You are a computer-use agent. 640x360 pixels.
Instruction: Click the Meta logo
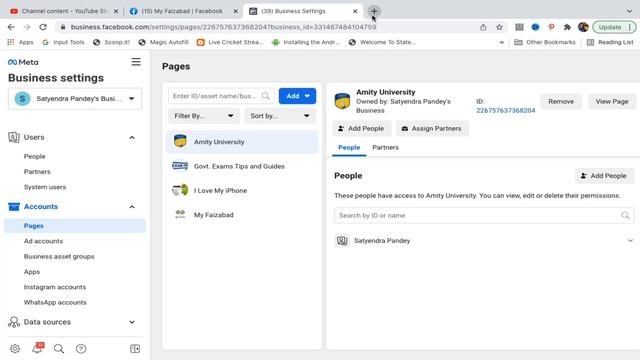[23, 62]
